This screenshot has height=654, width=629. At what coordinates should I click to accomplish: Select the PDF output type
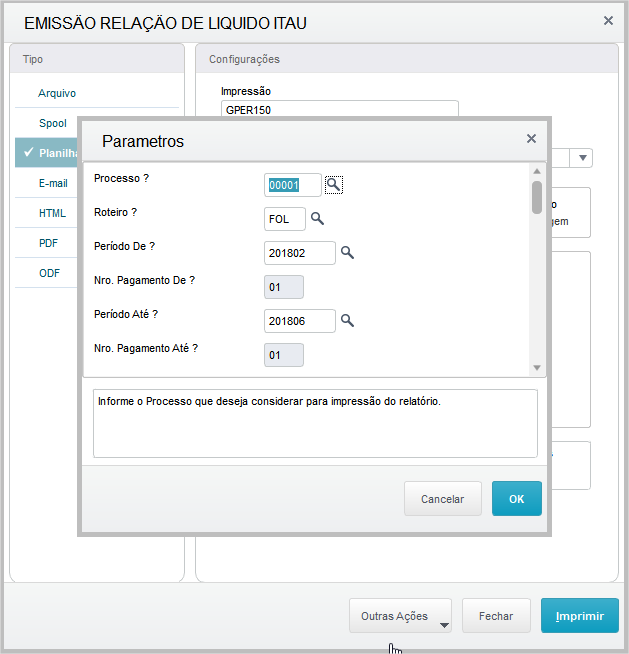pyautogui.click(x=48, y=243)
